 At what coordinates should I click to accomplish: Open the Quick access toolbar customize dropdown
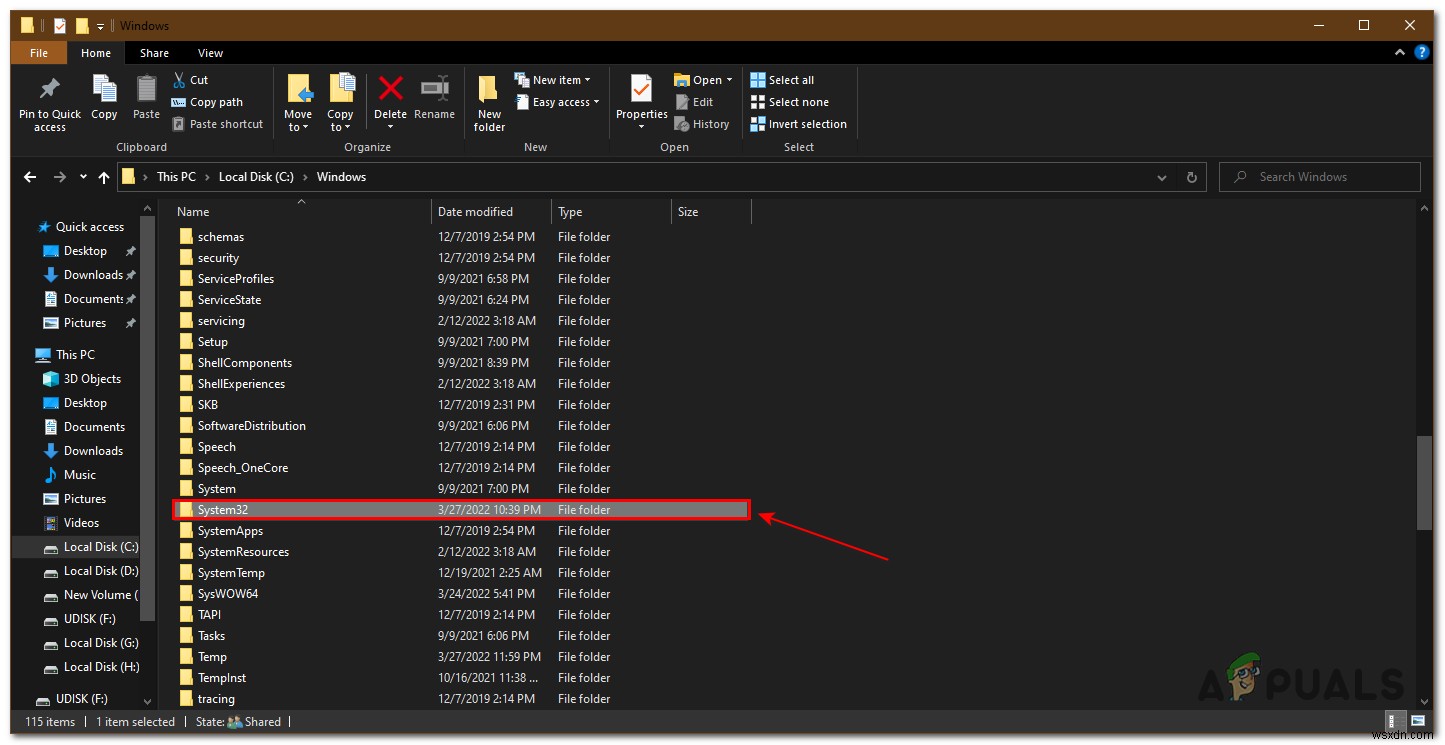(x=99, y=25)
